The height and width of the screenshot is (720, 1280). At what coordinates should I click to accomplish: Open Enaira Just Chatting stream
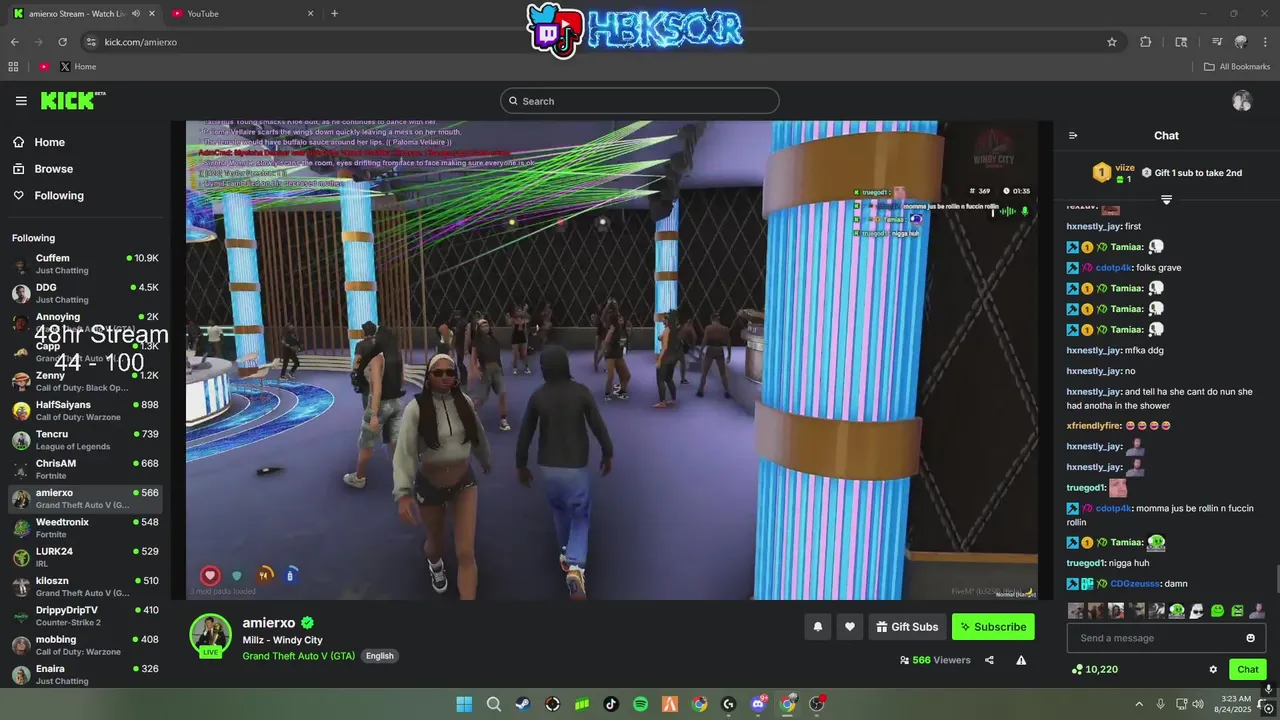85,674
